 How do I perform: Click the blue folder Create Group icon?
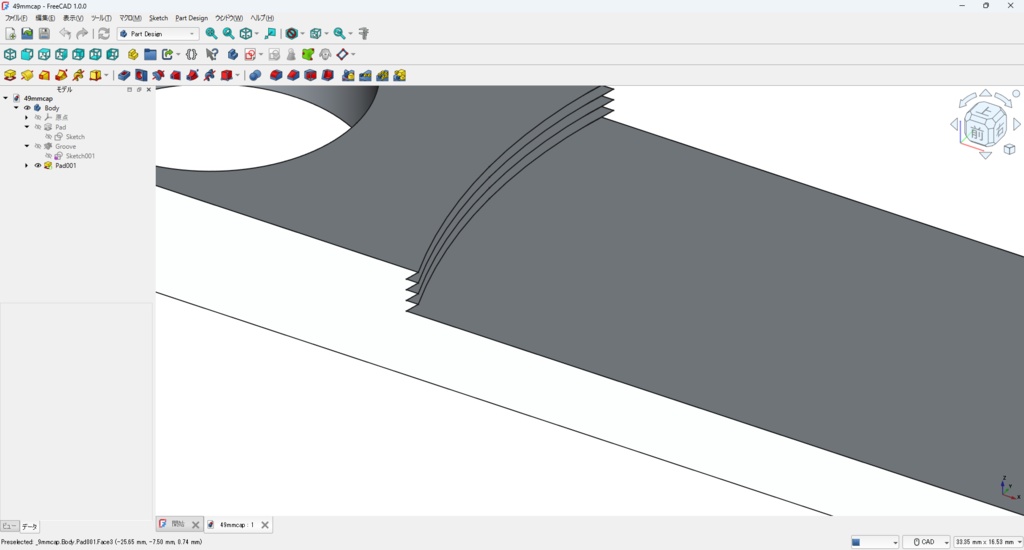[150, 54]
